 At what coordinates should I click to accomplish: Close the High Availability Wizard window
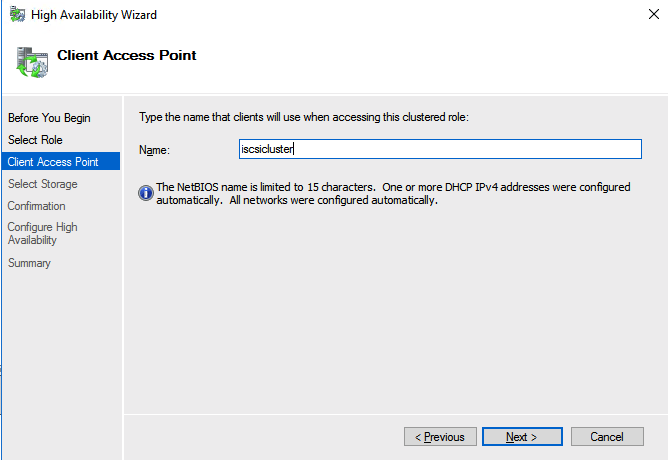[x=647, y=15]
